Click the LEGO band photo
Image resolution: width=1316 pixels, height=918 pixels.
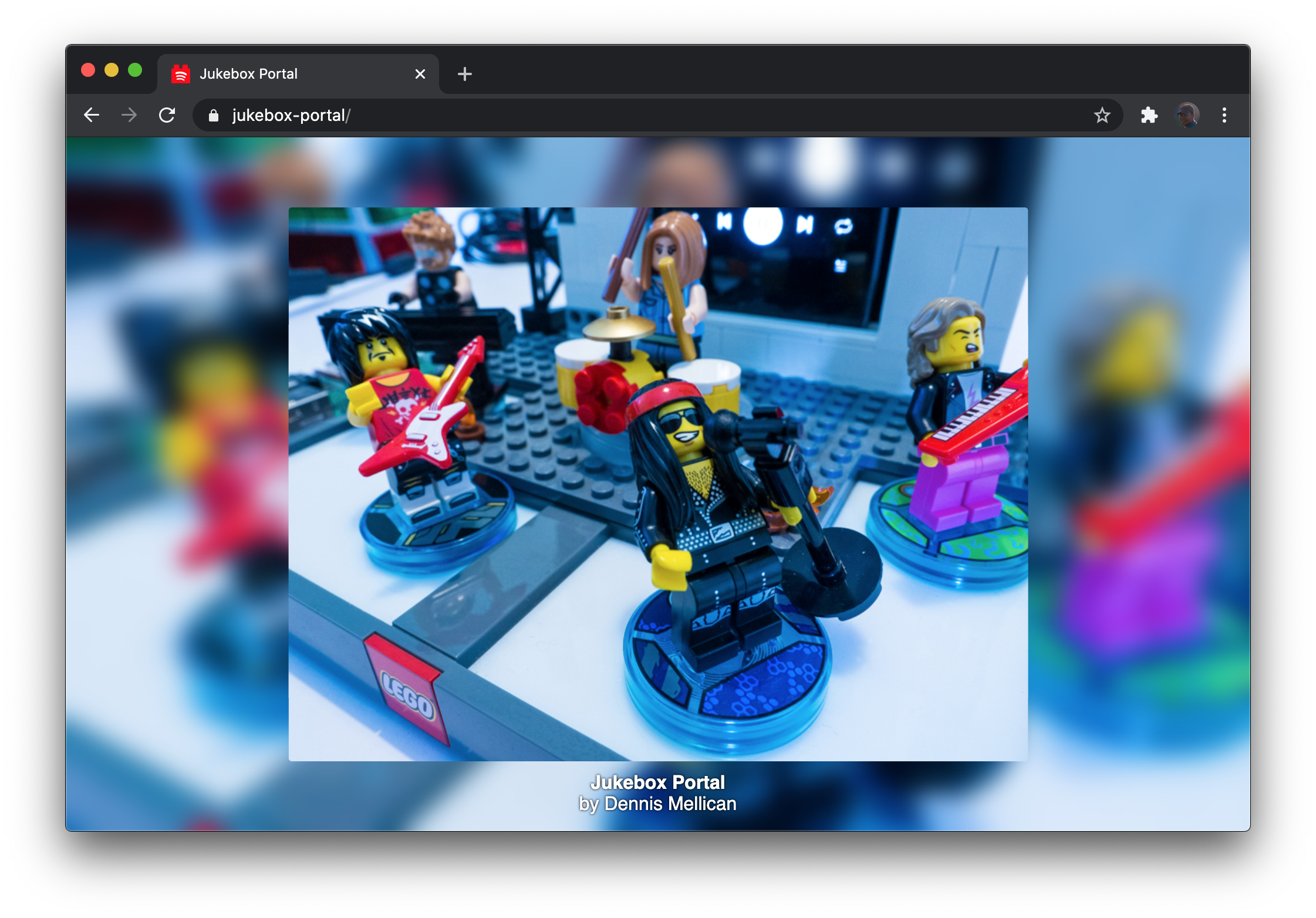657,484
